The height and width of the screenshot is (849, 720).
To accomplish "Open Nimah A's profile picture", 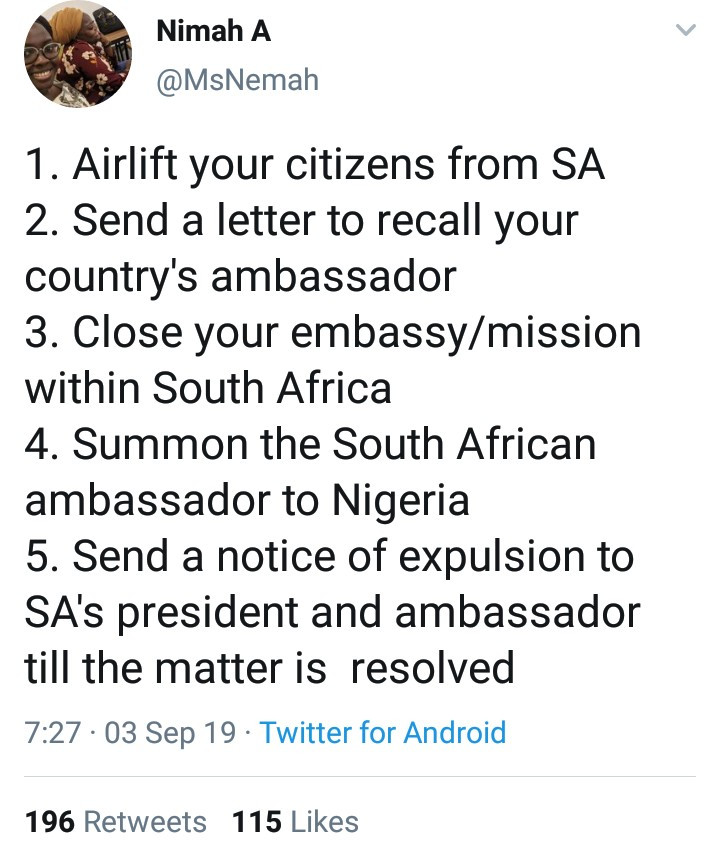I will coord(77,55).
